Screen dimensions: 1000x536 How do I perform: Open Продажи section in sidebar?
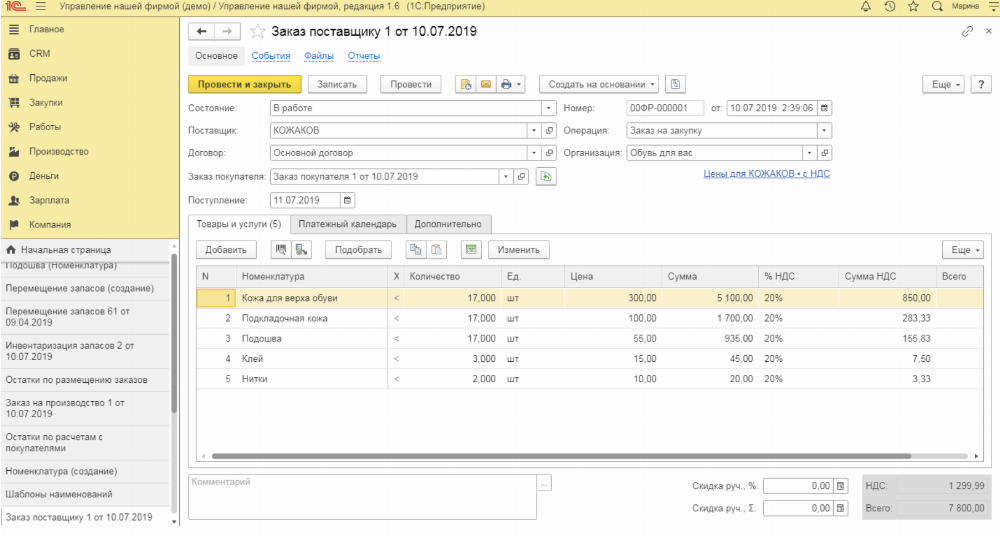[x=48, y=78]
